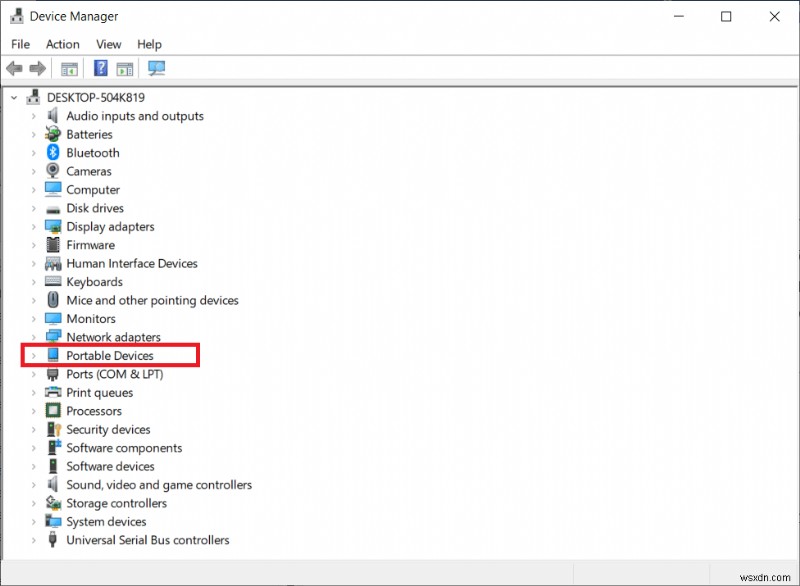Screen dimensions: 800x586
Task: Click Show/Hide Action Pane toolbar icon
Action: pyautogui.click(x=124, y=68)
